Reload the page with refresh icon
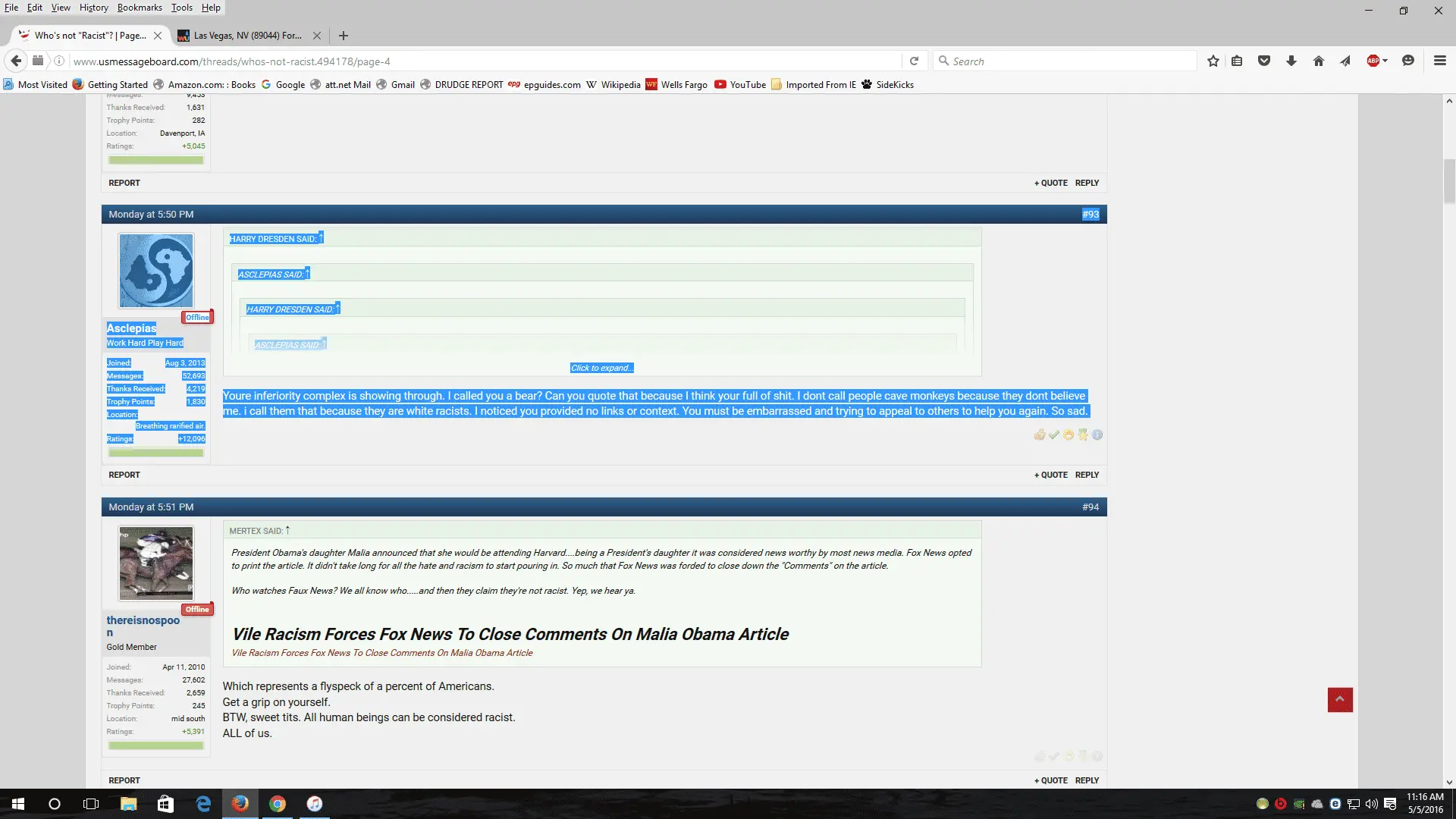Image resolution: width=1456 pixels, height=819 pixels. pos(915,61)
